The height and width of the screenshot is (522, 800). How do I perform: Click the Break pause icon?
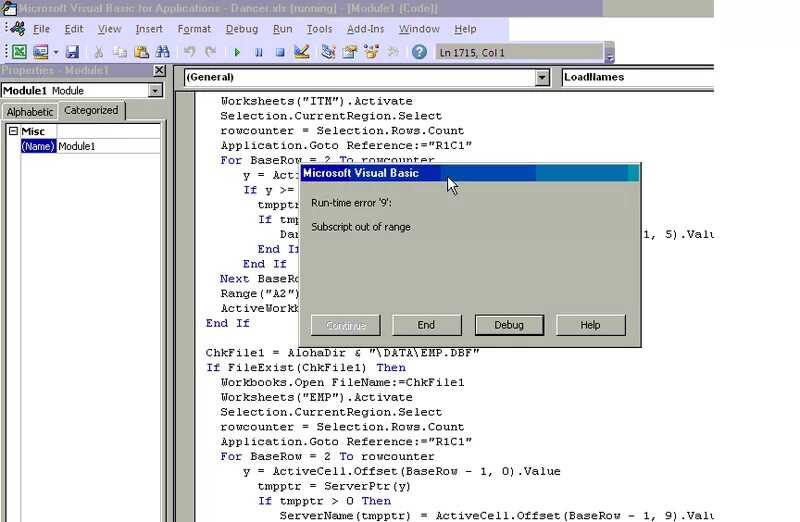[x=259, y=52]
